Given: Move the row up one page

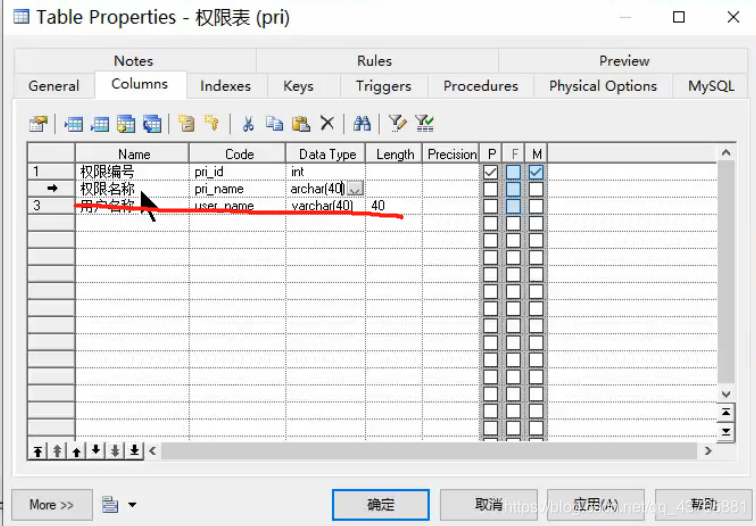Looking at the screenshot, I should [x=57, y=451].
